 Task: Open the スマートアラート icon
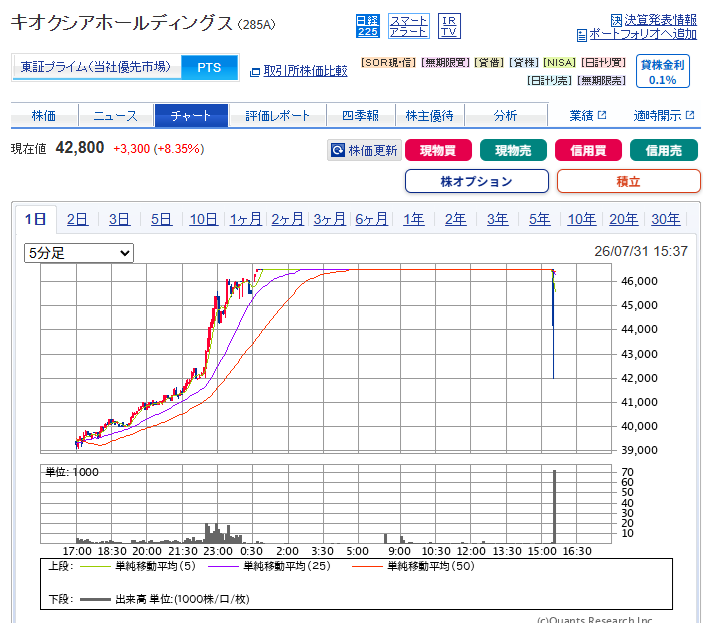[408, 26]
